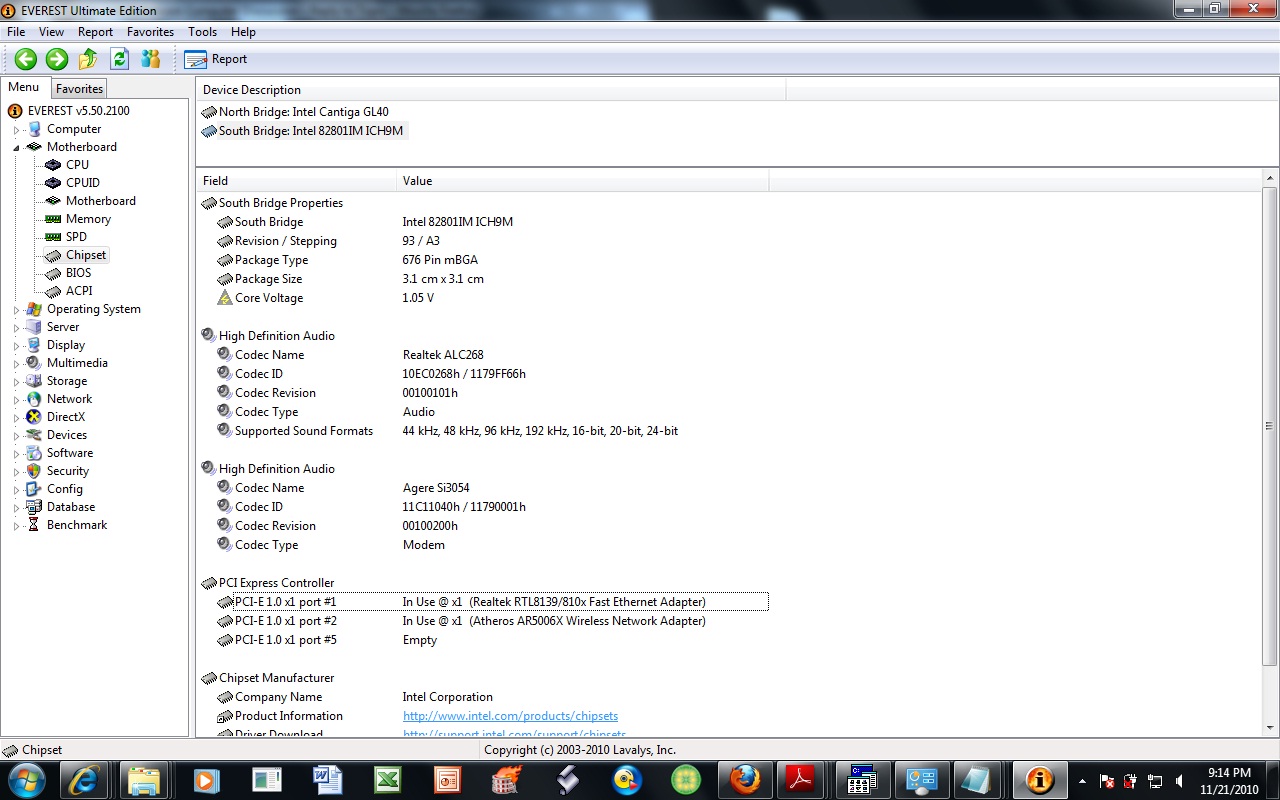The image size is (1280, 800).
Task: Click the Up level toolbar icon
Action: [x=88, y=59]
